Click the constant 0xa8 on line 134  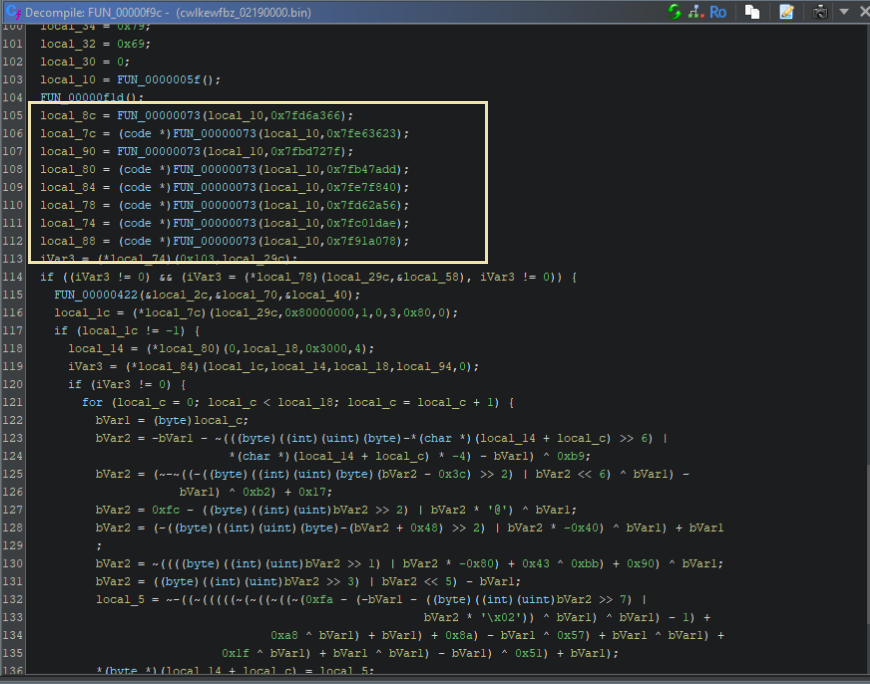[284, 635]
